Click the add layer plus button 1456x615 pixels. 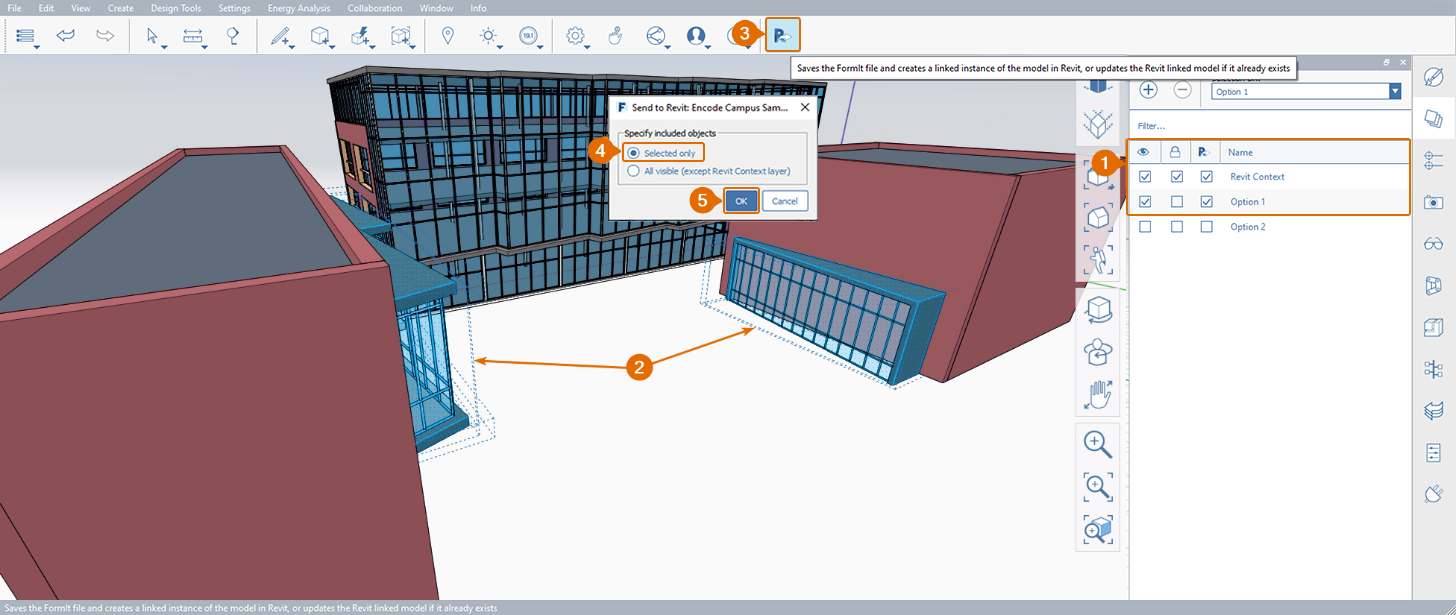1149,90
